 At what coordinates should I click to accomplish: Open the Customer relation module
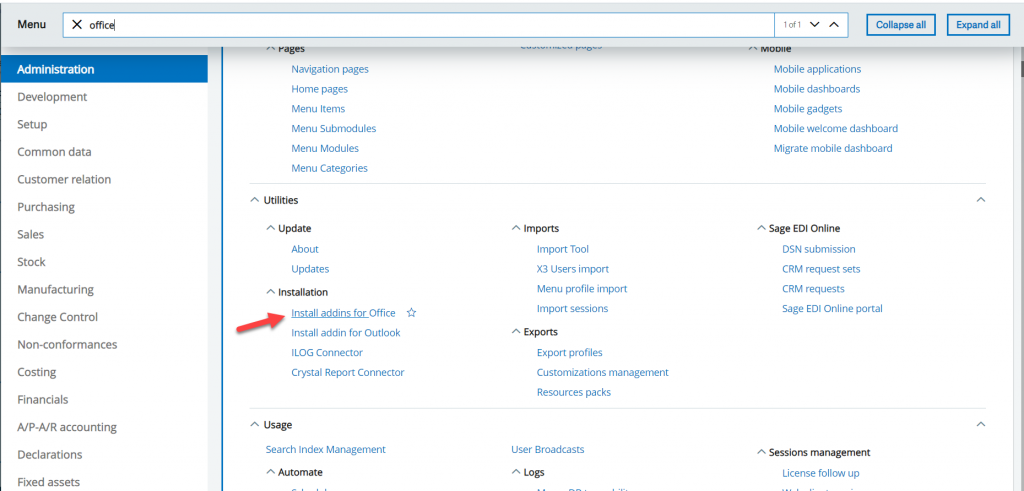pyautogui.click(x=64, y=179)
